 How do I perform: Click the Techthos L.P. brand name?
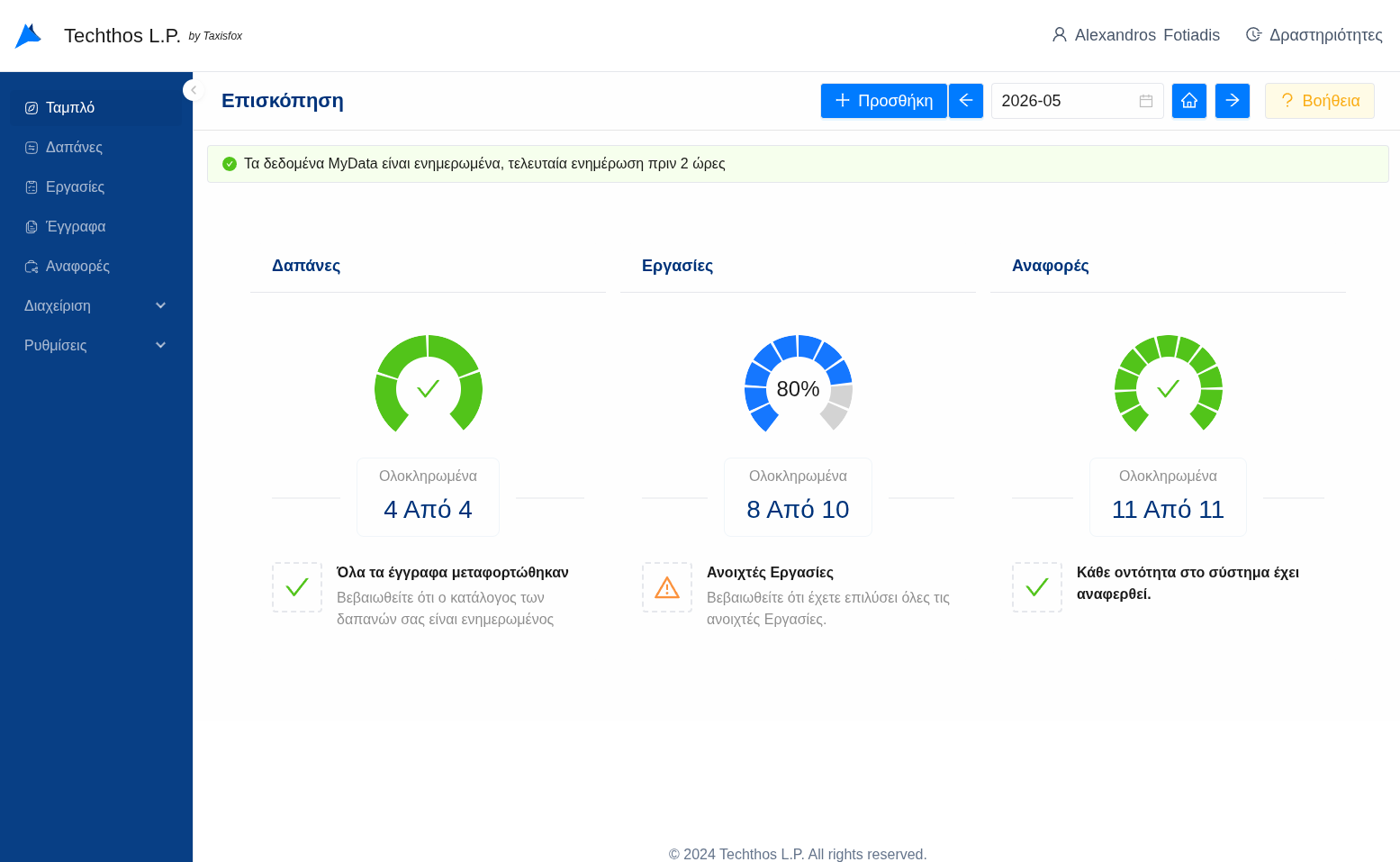122,36
